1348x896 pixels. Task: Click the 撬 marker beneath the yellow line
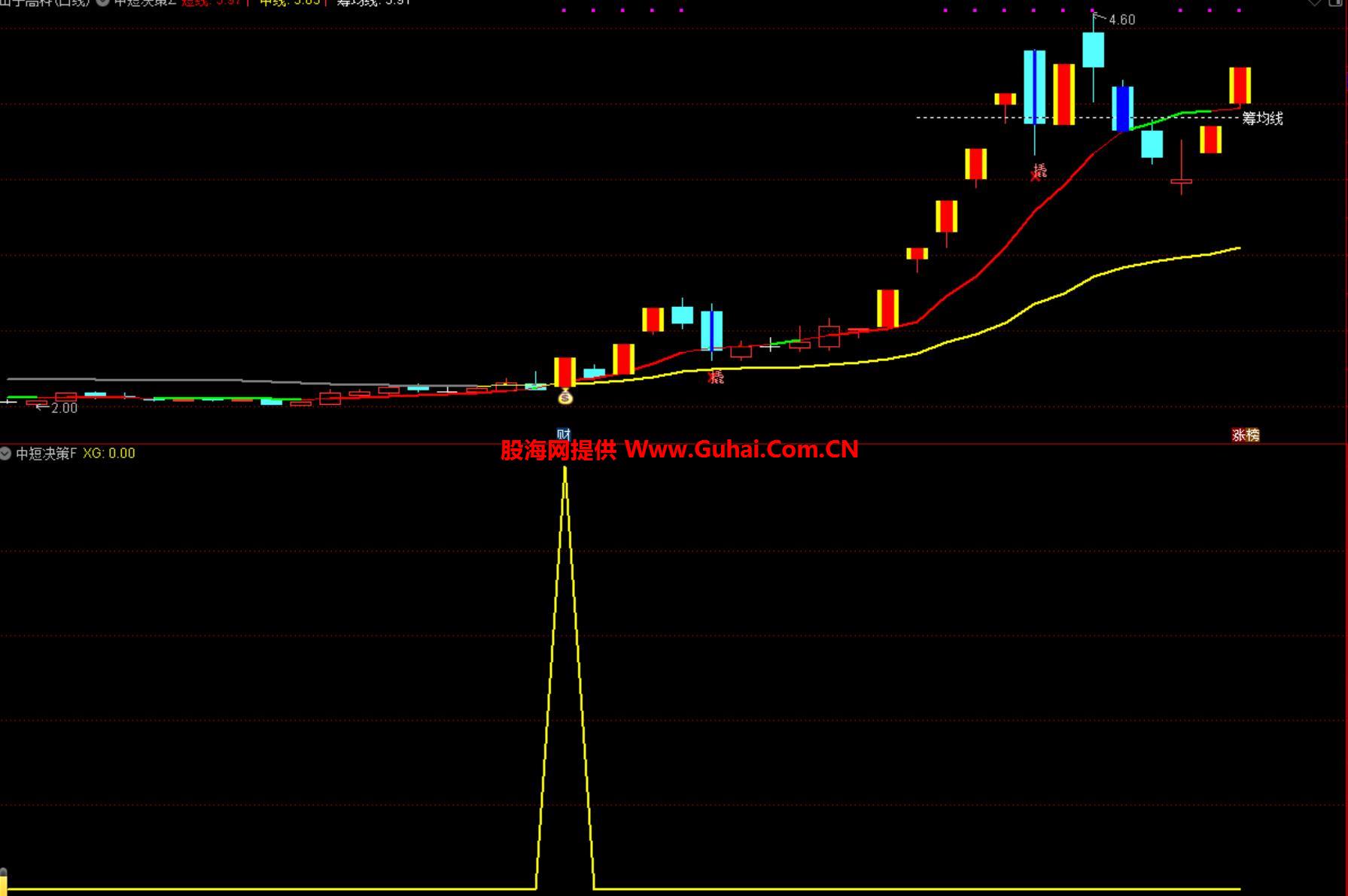point(717,377)
